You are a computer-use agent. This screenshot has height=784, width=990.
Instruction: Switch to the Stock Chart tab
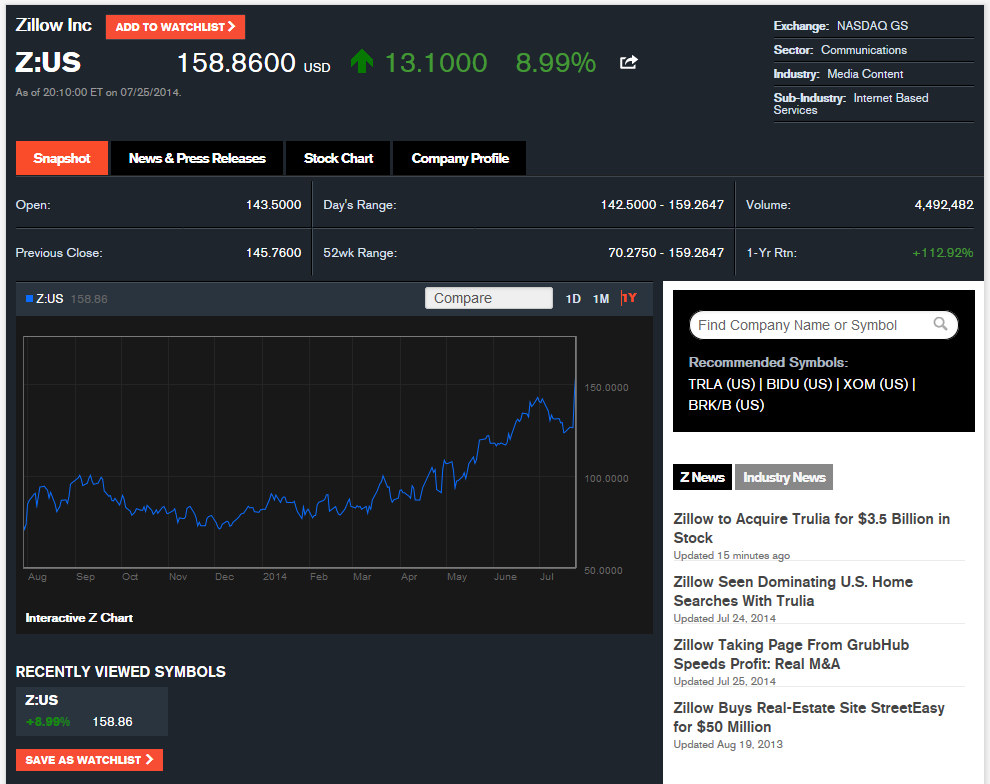pyautogui.click(x=338, y=158)
